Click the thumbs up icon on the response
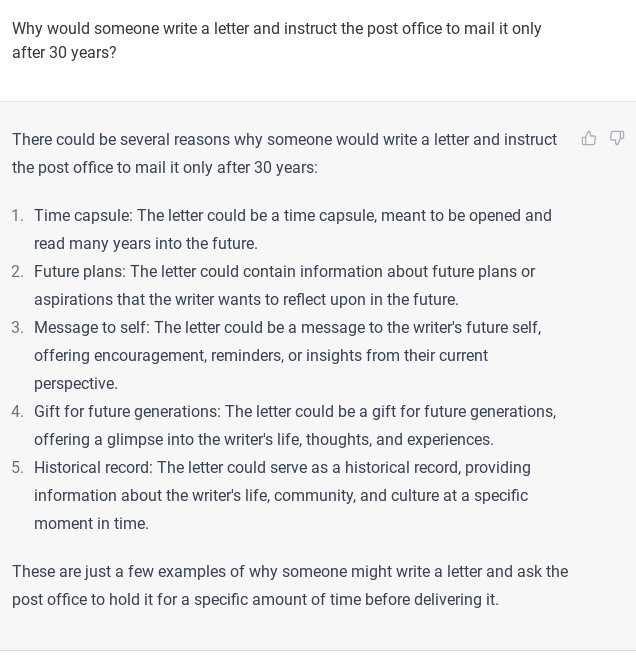This screenshot has height=669, width=636. [589, 139]
